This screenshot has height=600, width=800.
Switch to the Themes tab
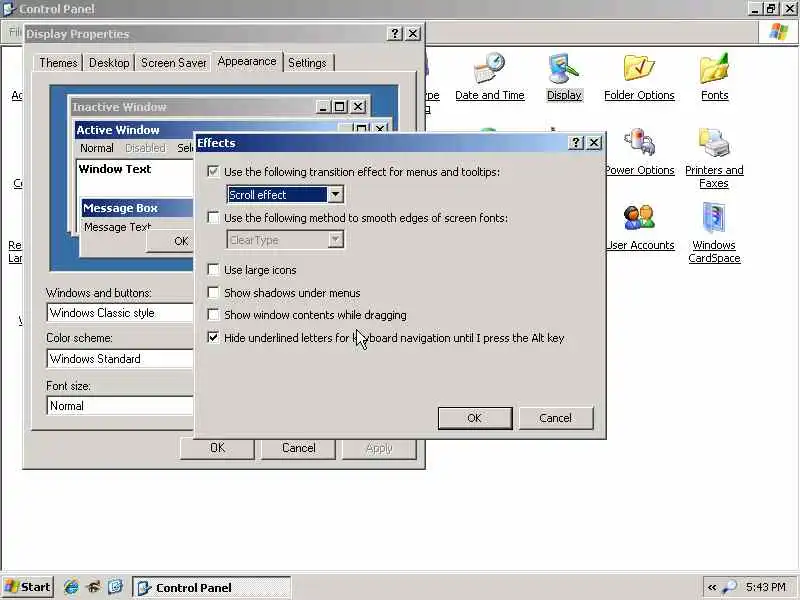pos(58,63)
